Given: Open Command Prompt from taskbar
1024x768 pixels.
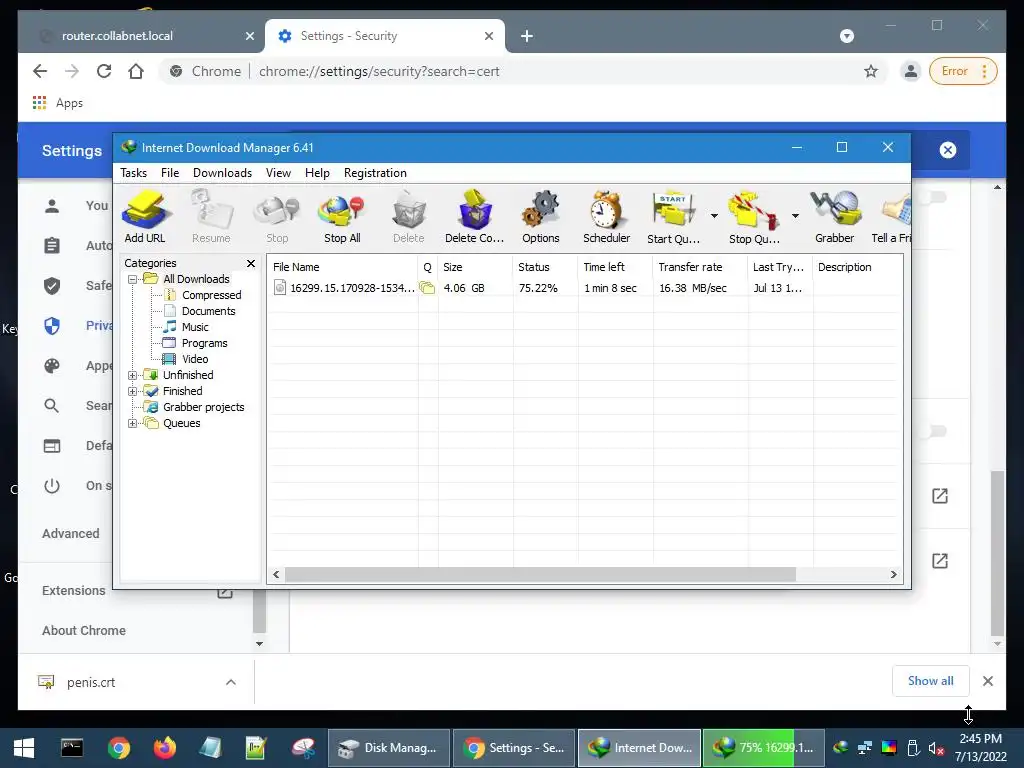Looking at the screenshot, I should (x=72, y=748).
